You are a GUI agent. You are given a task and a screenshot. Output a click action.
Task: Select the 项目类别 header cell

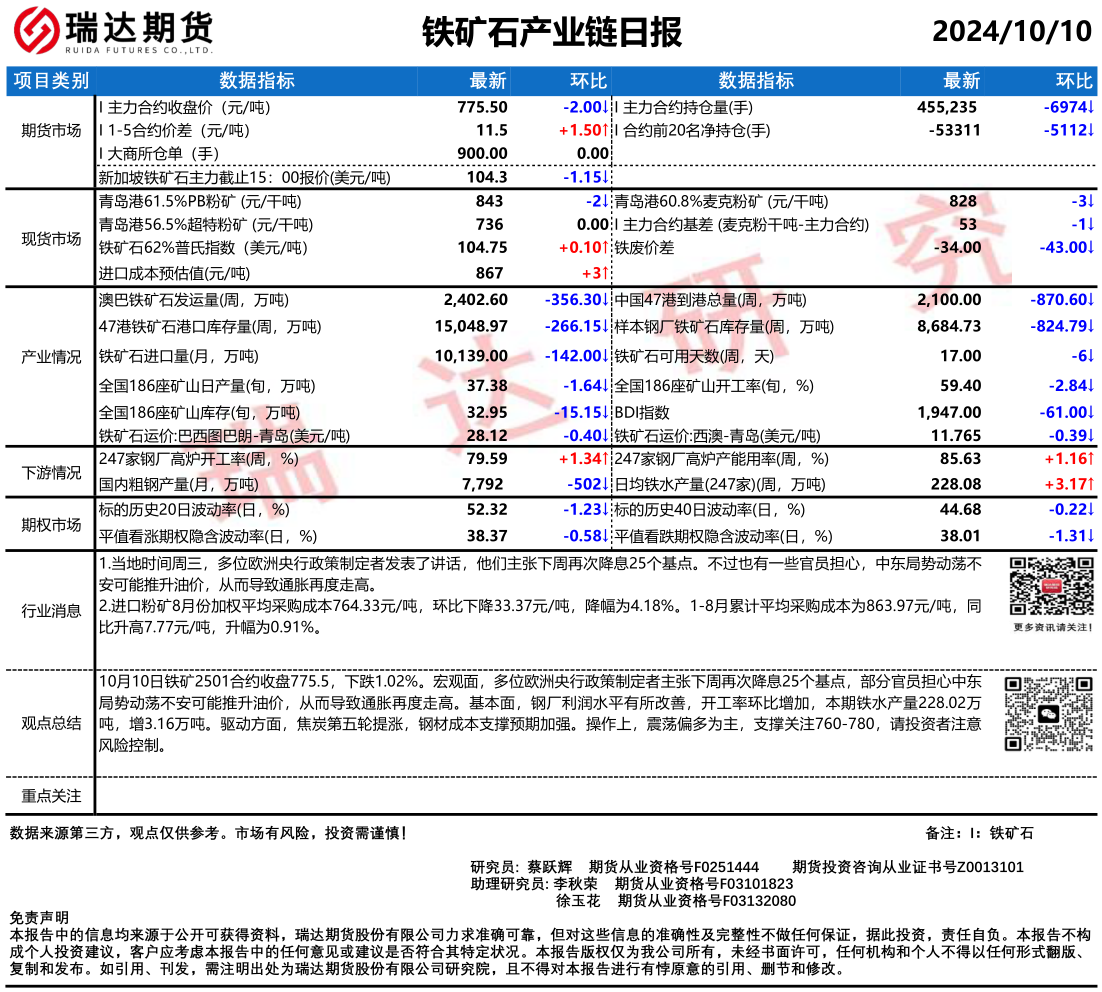52,82
